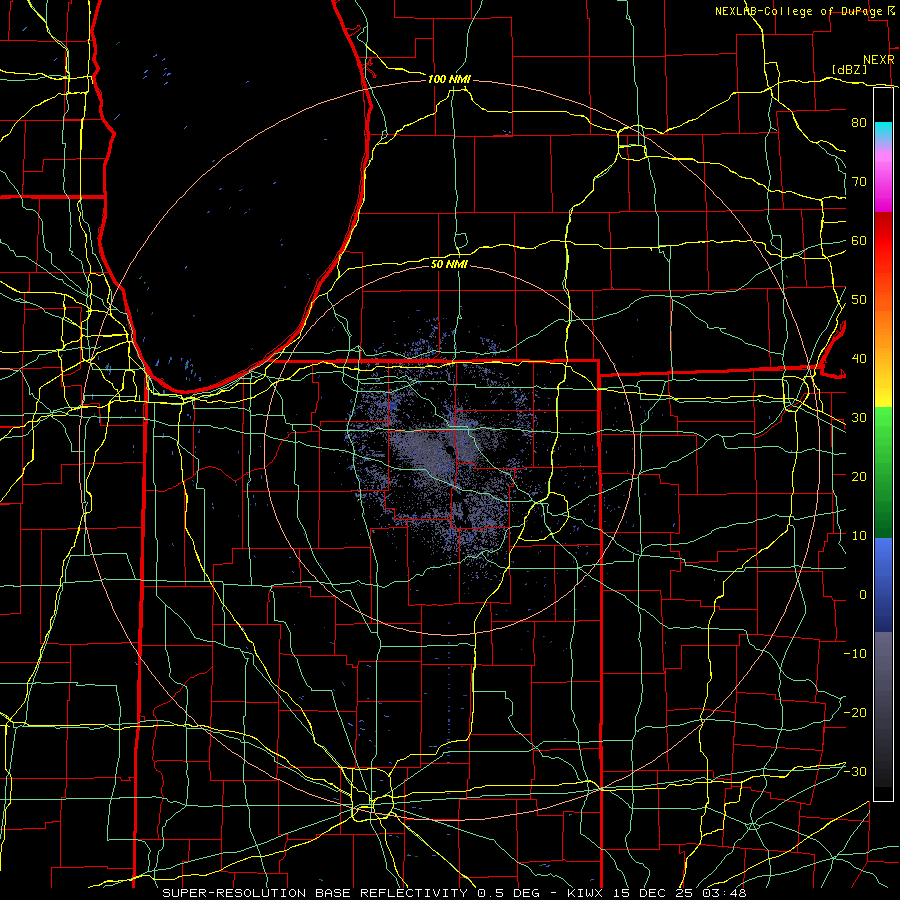Click the radar site center black dot
Screen dimensions: 900x900
[448, 451]
